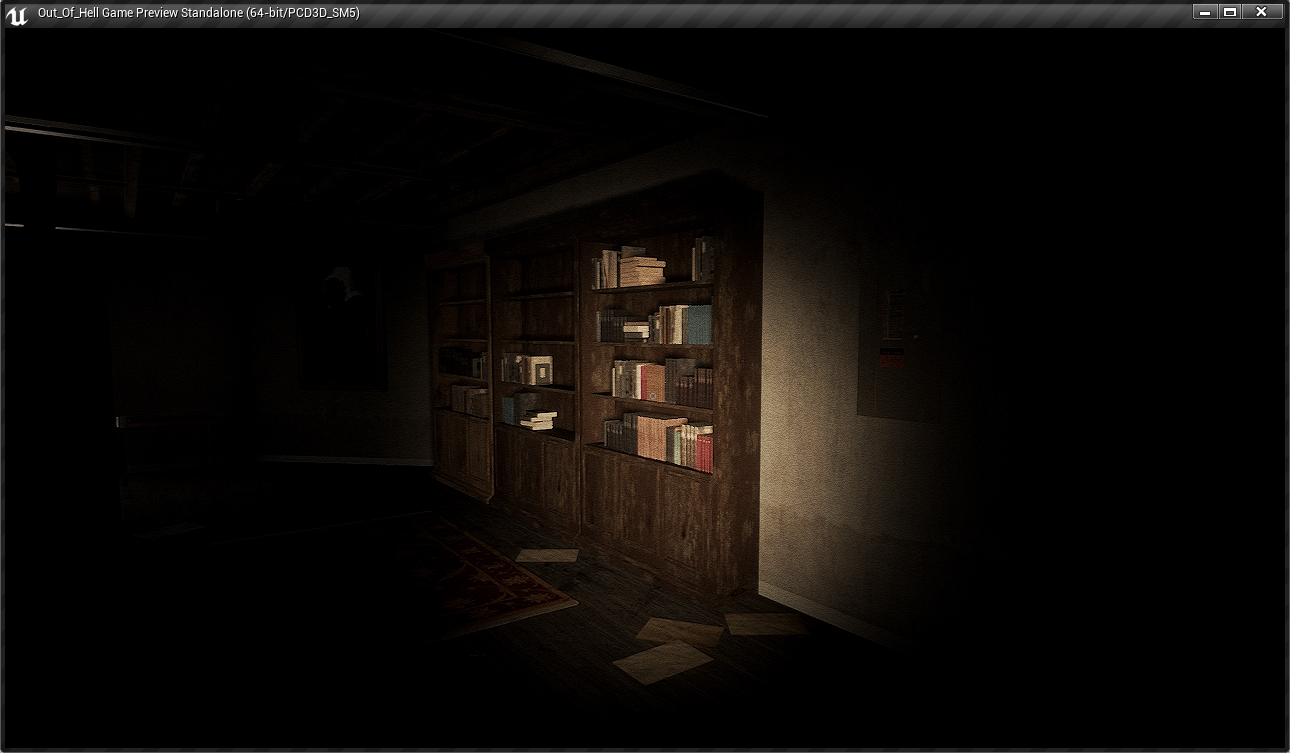Click the door handle on far left
Image resolution: width=1290 pixels, height=753 pixels.
(x=118, y=422)
